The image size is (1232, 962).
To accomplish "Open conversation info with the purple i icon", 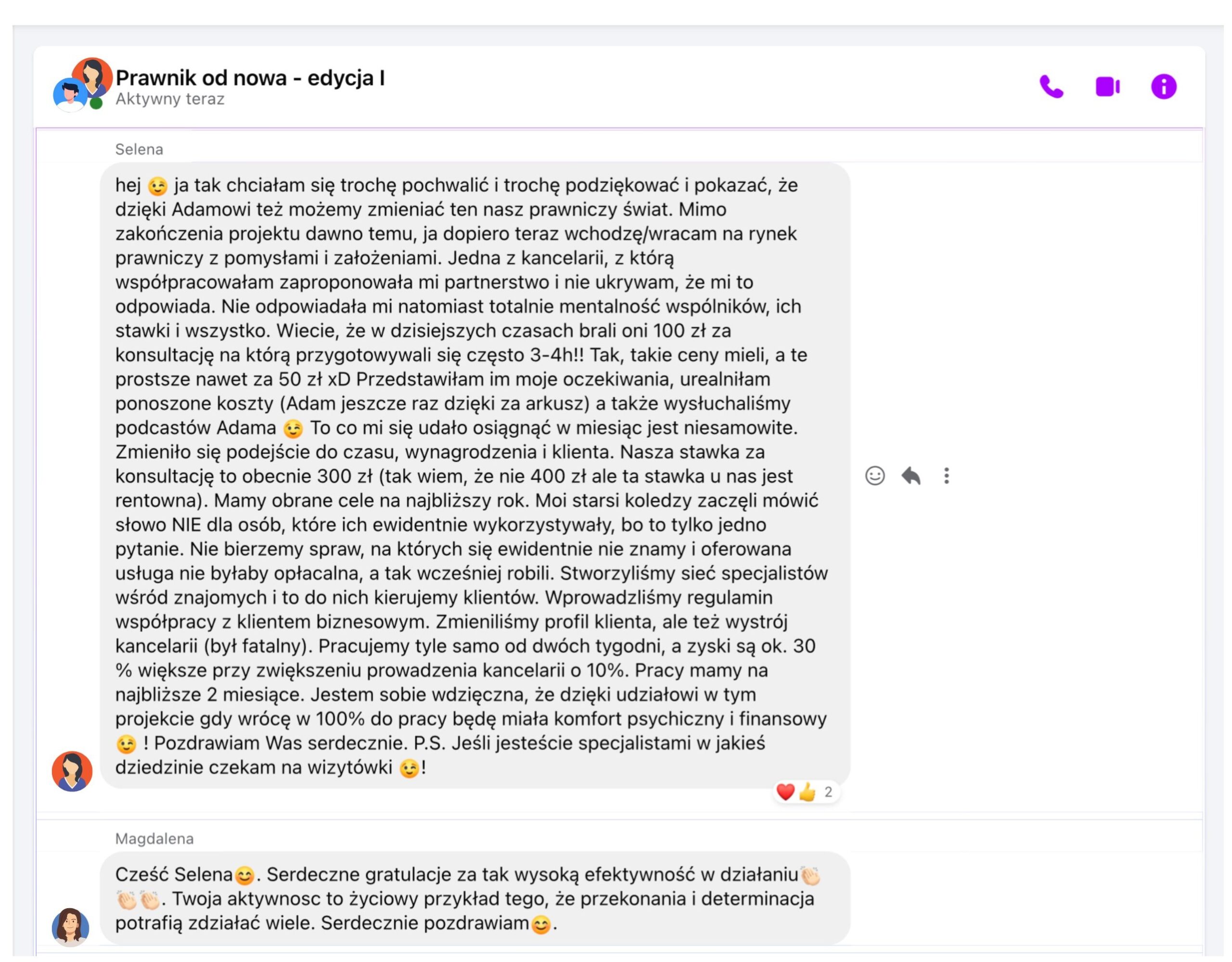I will point(1163,87).
